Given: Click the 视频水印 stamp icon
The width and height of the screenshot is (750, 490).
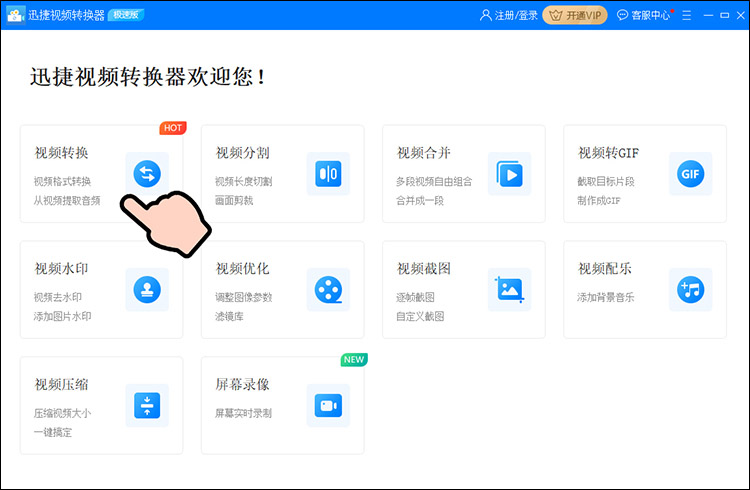Looking at the screenshot, I should [147, 290].
